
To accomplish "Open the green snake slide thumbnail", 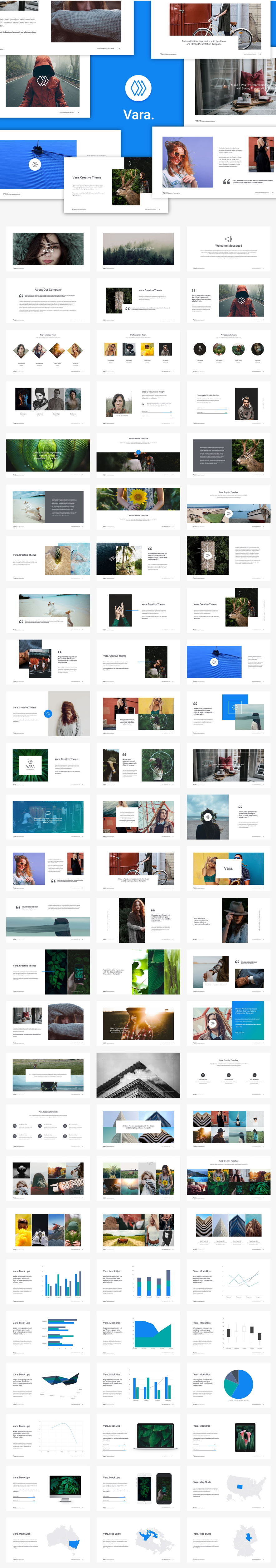I will click(48, 455).
